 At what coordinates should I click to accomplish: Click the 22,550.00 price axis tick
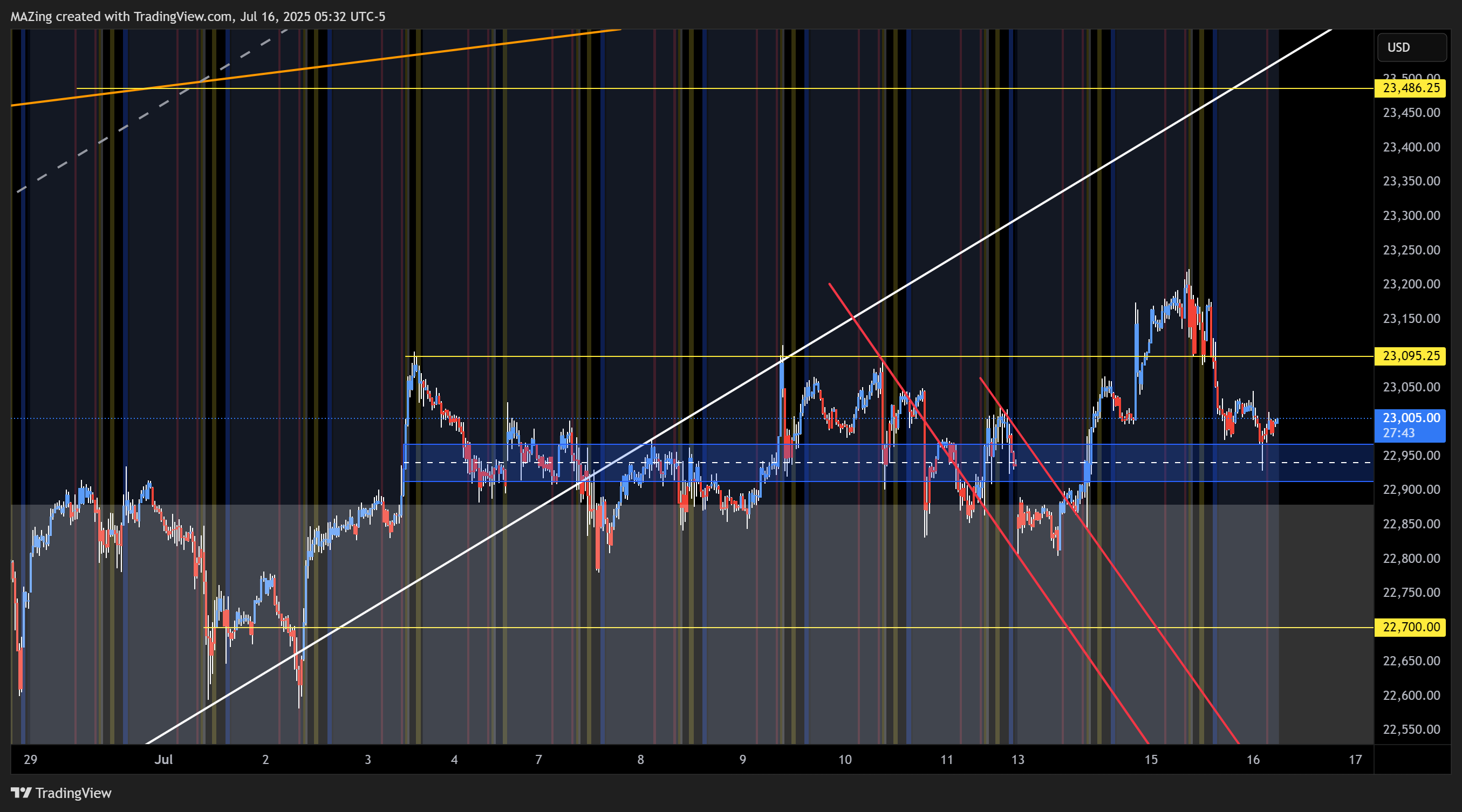coord(1411,730)
